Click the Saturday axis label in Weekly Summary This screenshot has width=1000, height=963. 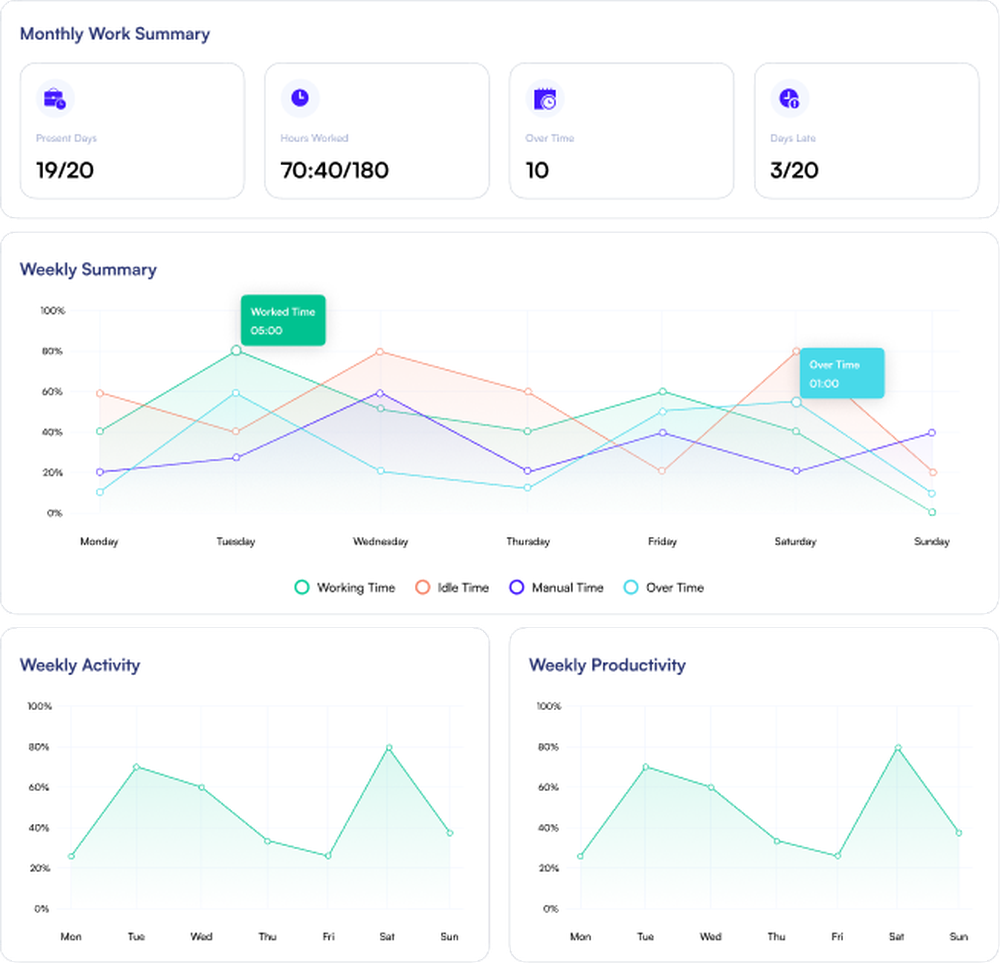pos(795,541)
